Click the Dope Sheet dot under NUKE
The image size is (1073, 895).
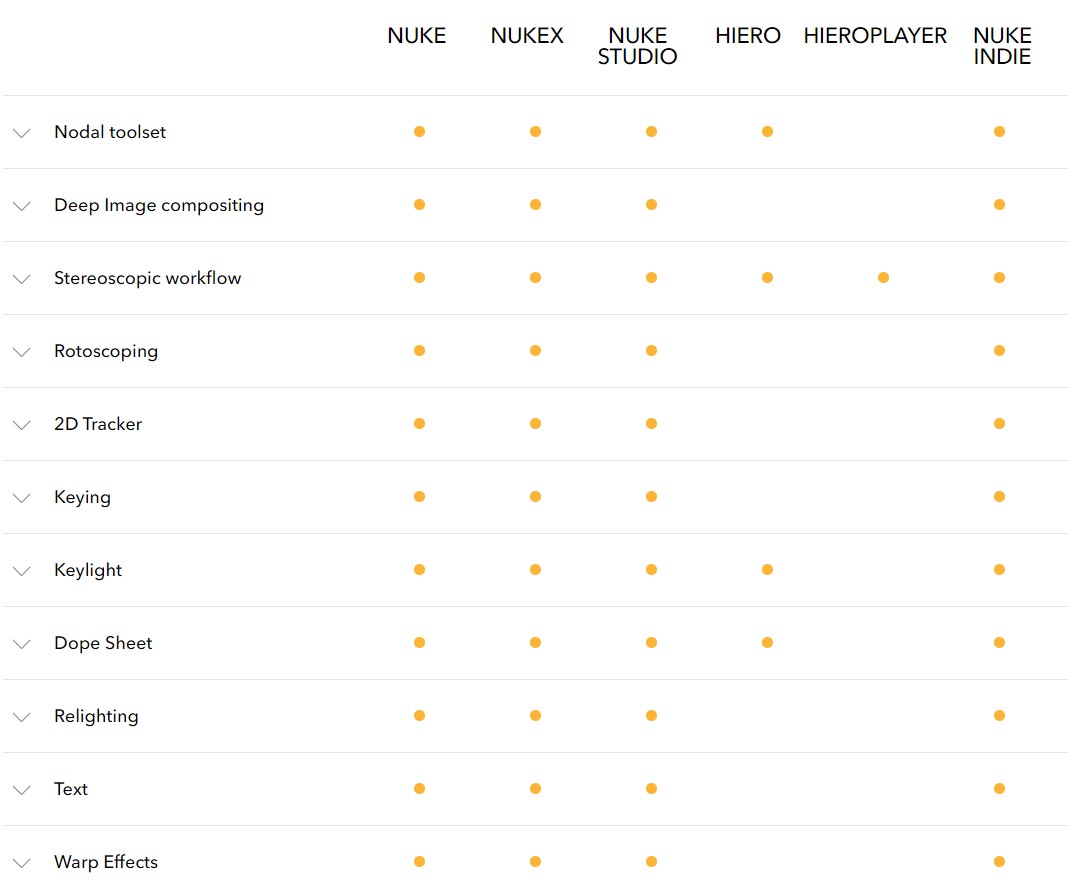[x=419, y=643]
